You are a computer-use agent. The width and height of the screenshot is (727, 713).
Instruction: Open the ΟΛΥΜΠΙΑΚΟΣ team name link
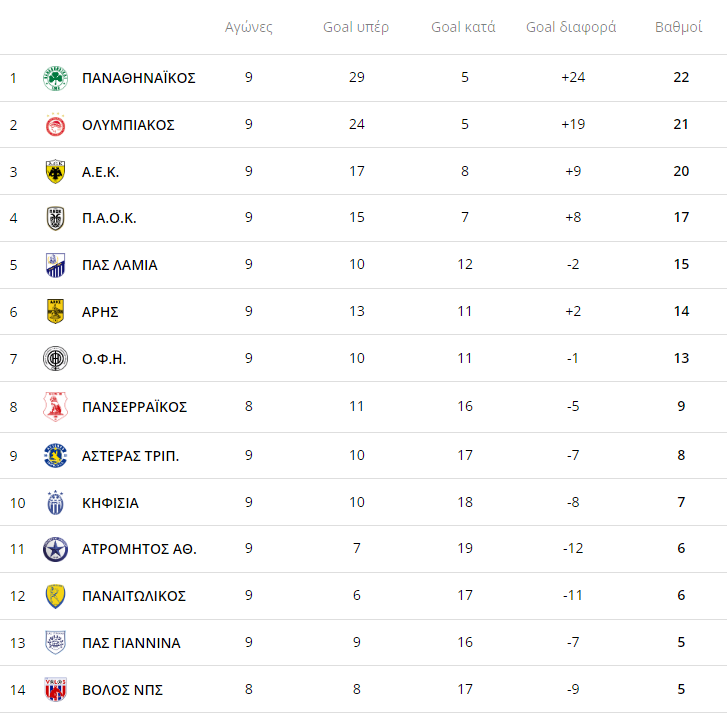coord(128,125)
